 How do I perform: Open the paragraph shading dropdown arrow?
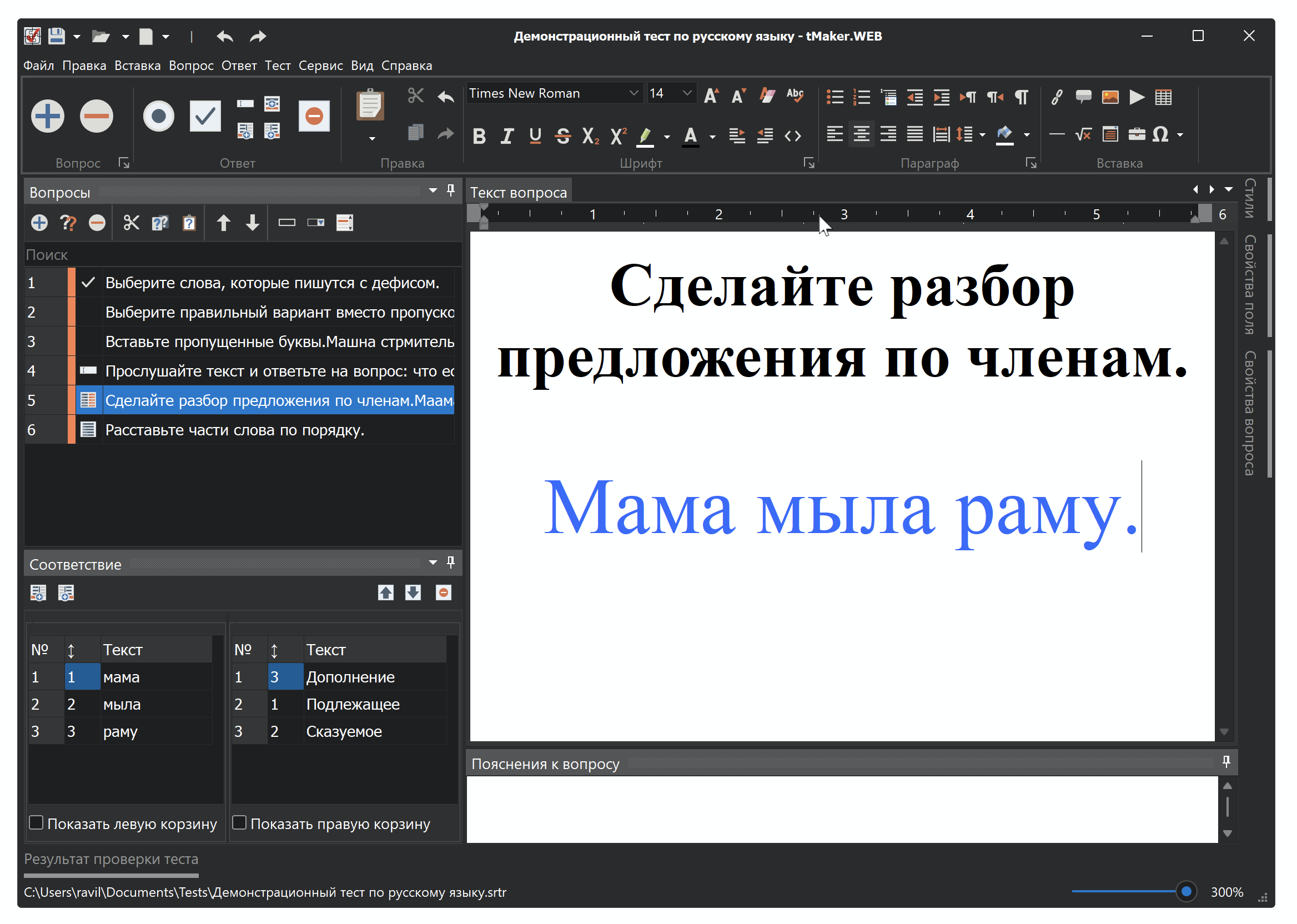pyautogui.click(x=1027, y=135)
